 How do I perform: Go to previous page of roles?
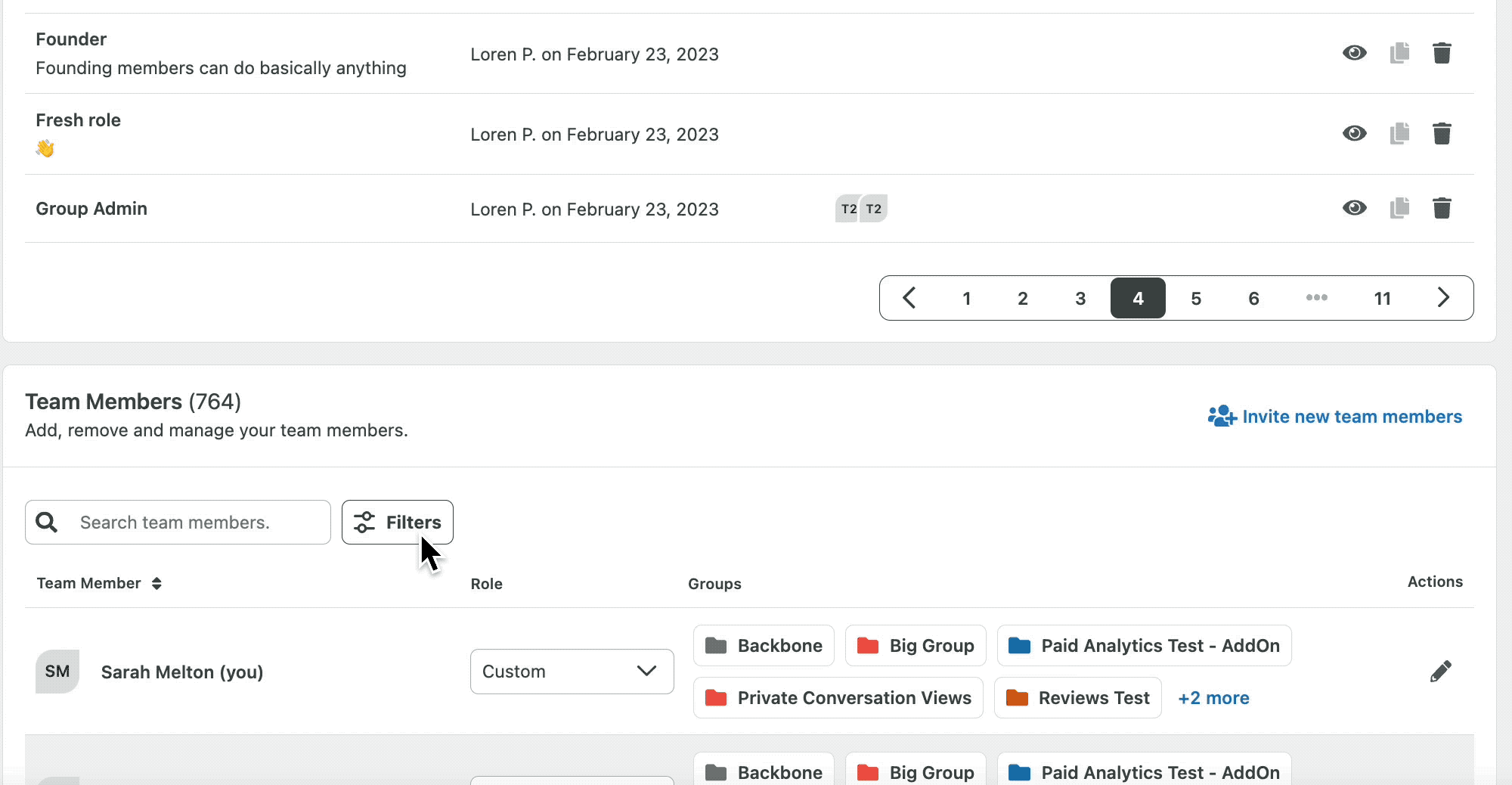pos(909,298)
